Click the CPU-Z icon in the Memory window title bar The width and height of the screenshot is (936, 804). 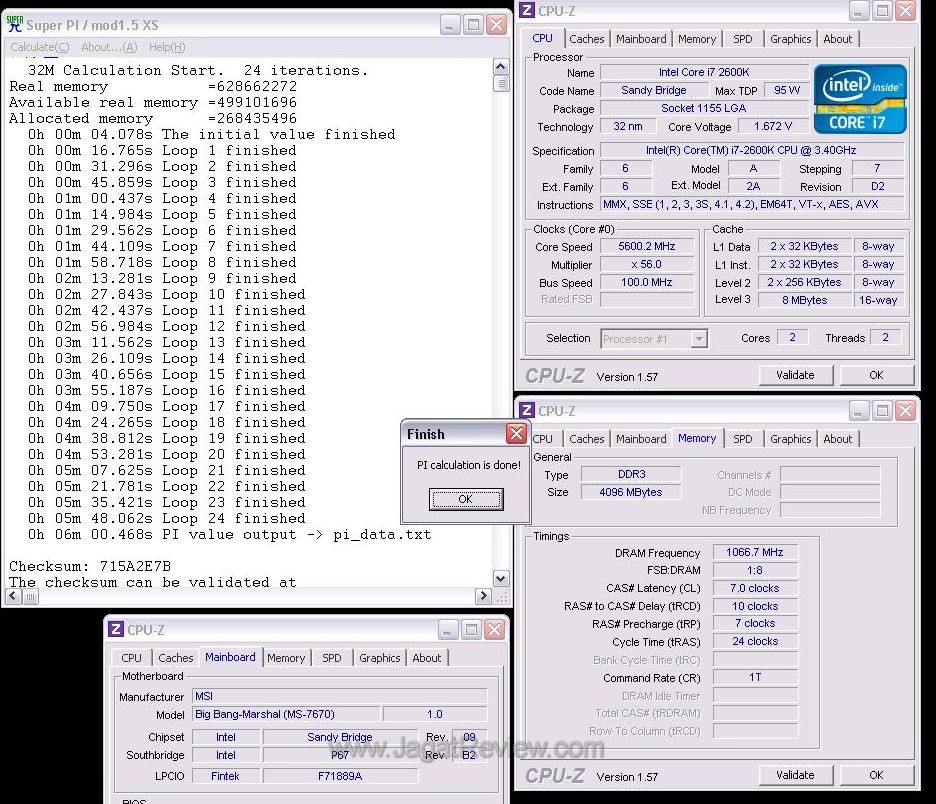point(527,411)
